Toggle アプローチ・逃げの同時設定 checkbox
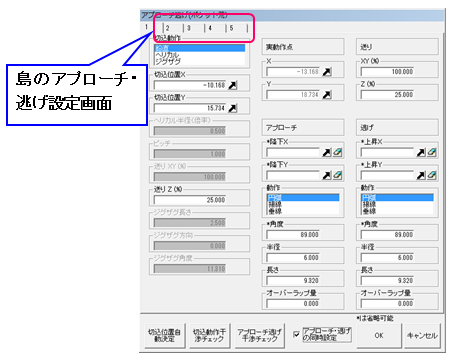Screen dimensions: 450x360 click(296, 334)
